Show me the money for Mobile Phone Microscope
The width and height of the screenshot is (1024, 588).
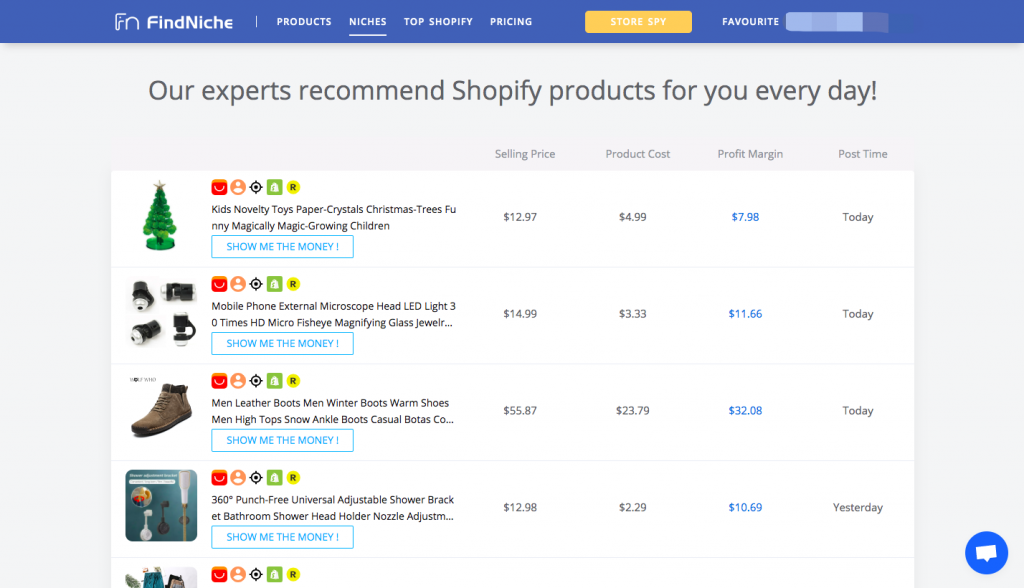[x=282, y=344]
